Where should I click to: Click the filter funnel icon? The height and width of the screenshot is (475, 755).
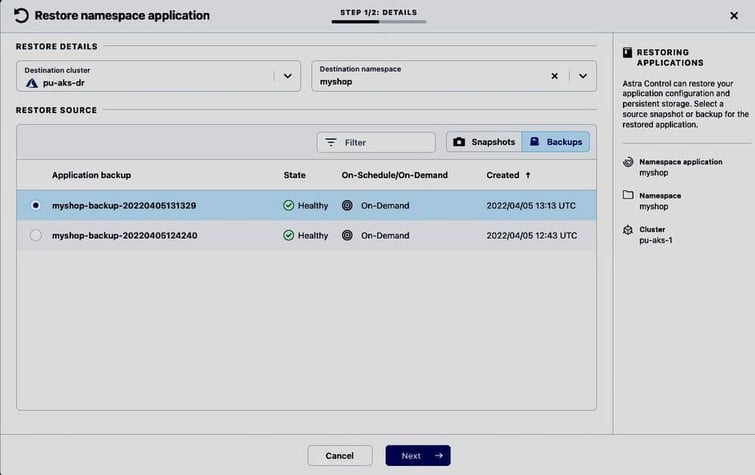(331, 143)
